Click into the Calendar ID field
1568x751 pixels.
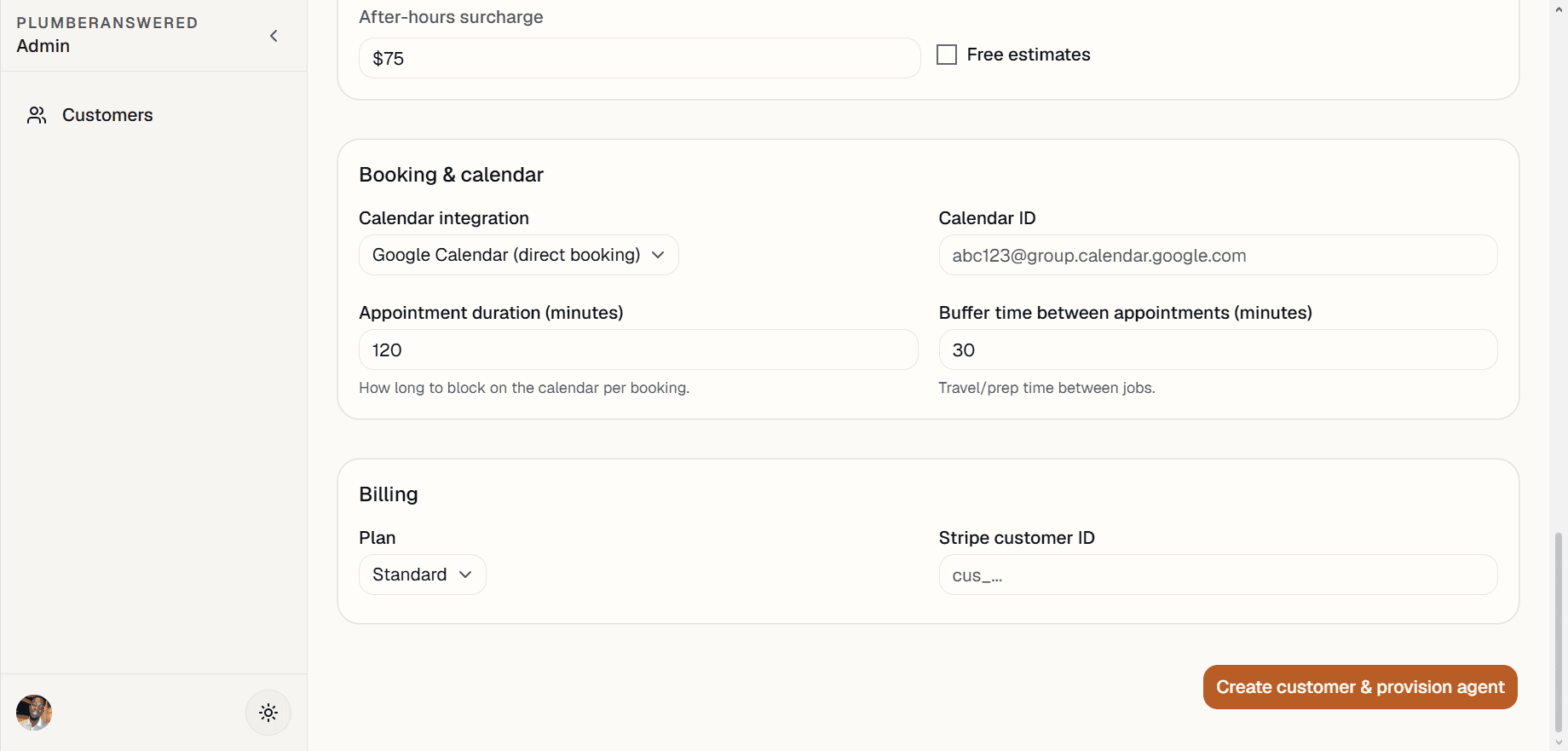(1218, 255)
